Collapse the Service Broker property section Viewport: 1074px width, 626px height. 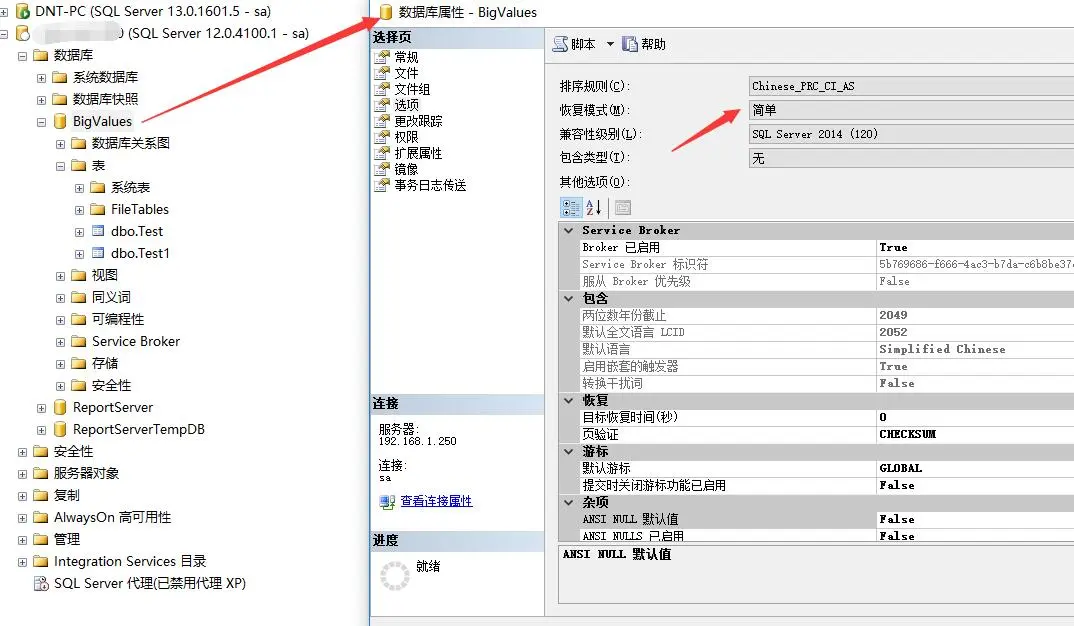pos(569,230)
